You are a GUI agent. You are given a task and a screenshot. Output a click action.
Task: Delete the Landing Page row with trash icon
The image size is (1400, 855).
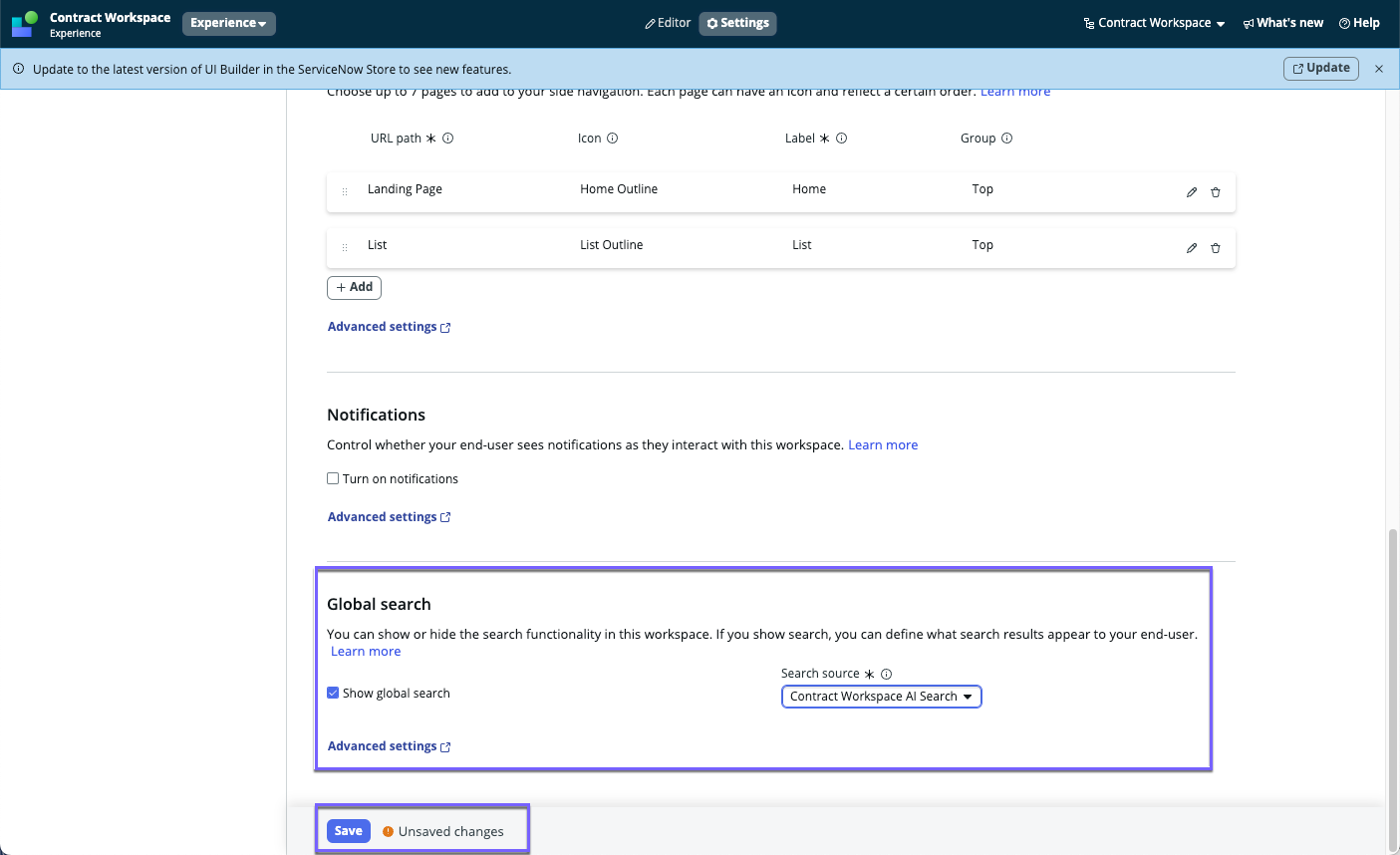(1216, 192)
